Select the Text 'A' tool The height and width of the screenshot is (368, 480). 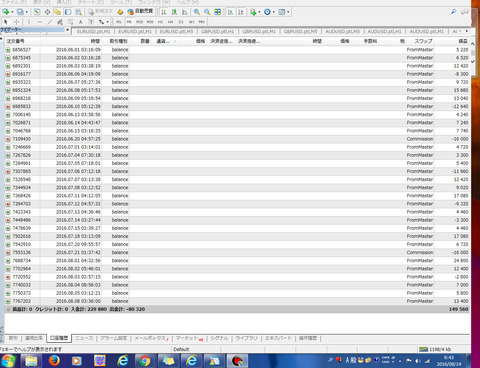coord(81,22)
